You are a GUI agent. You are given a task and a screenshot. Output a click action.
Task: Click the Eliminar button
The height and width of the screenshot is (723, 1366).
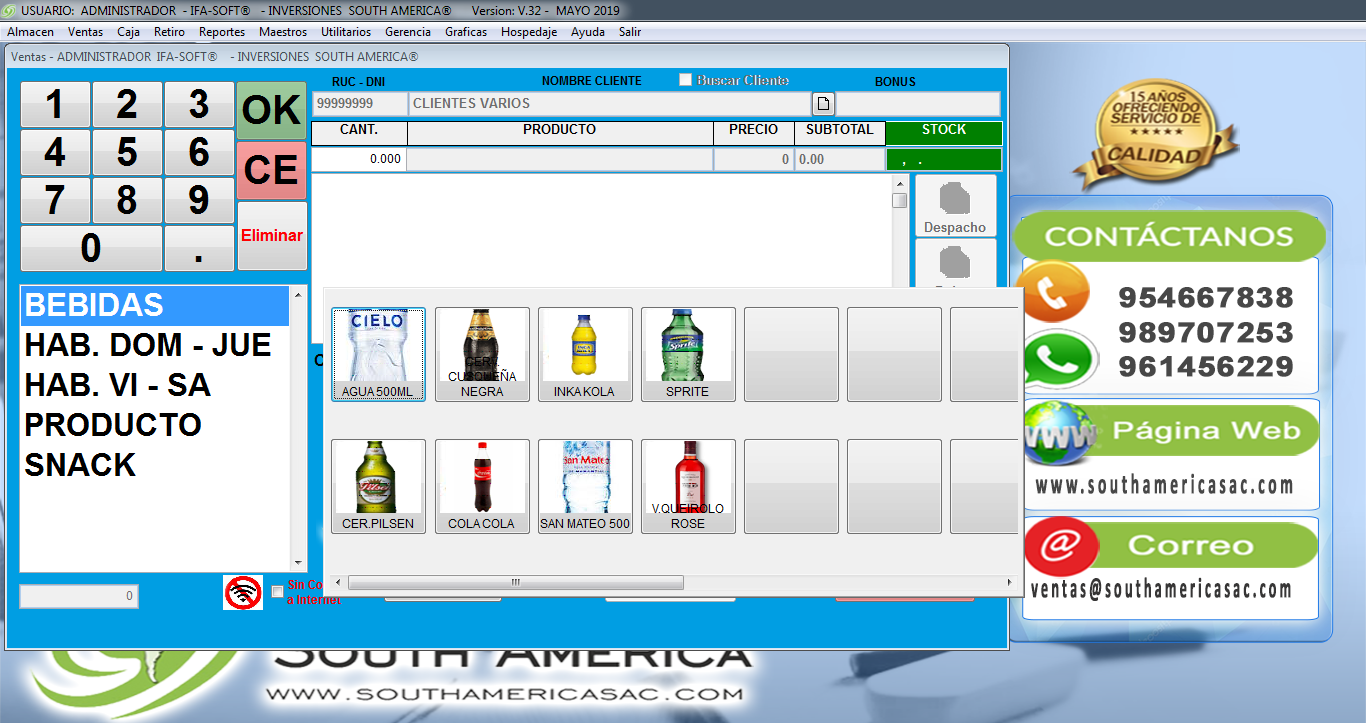point(272,236)
